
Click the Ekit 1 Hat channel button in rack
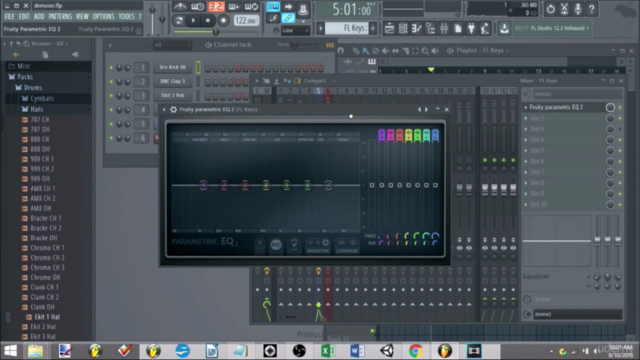click(173, 95)
